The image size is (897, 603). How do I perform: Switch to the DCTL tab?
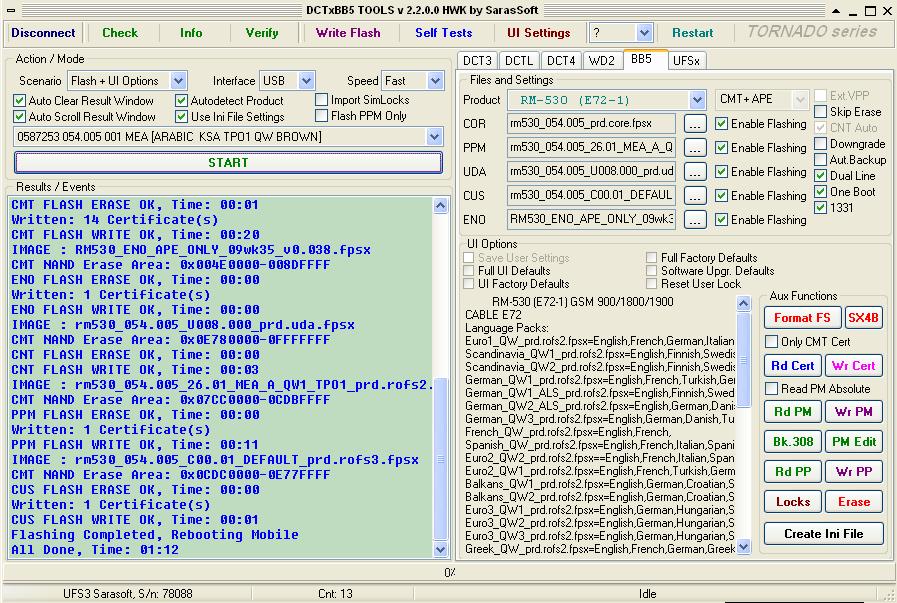point(519,61)
